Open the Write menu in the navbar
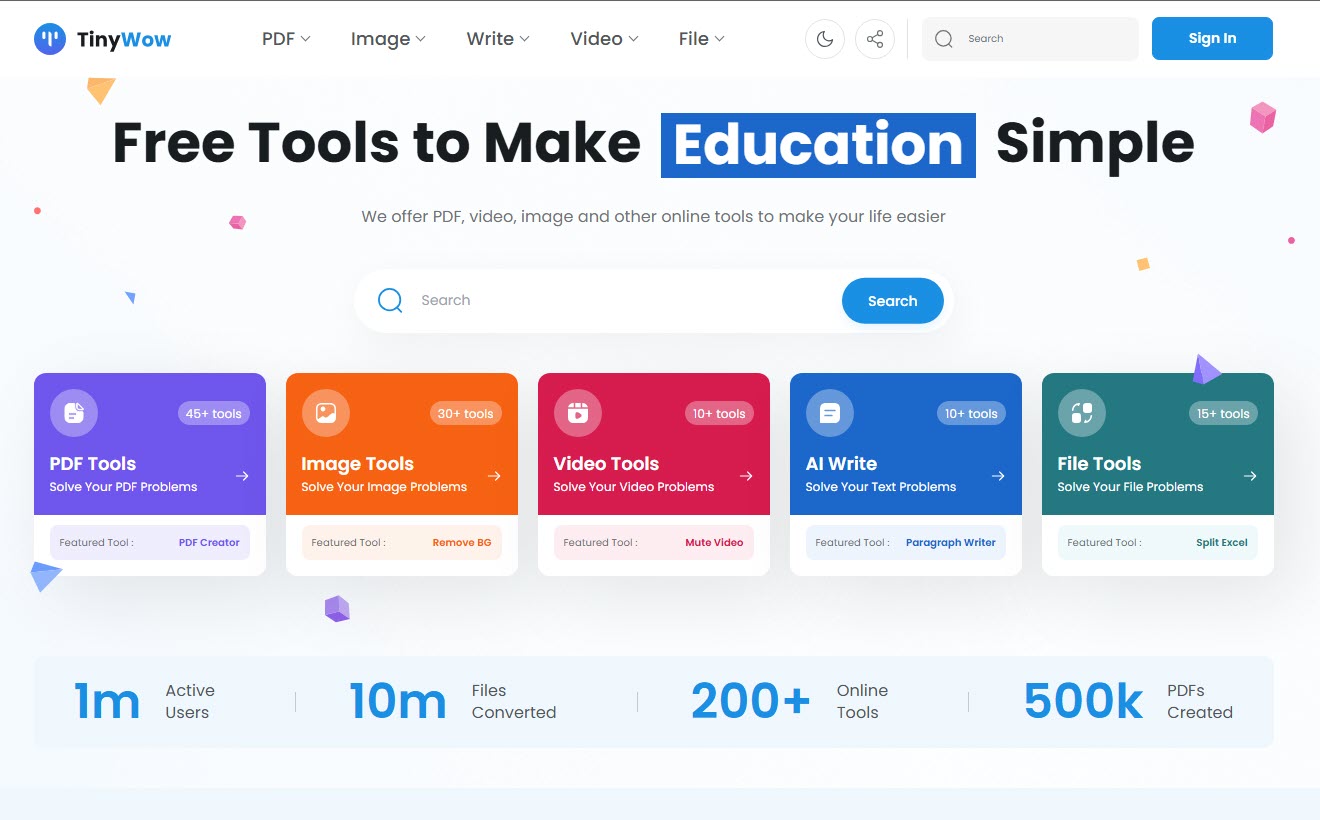 [x=498, y=39]
